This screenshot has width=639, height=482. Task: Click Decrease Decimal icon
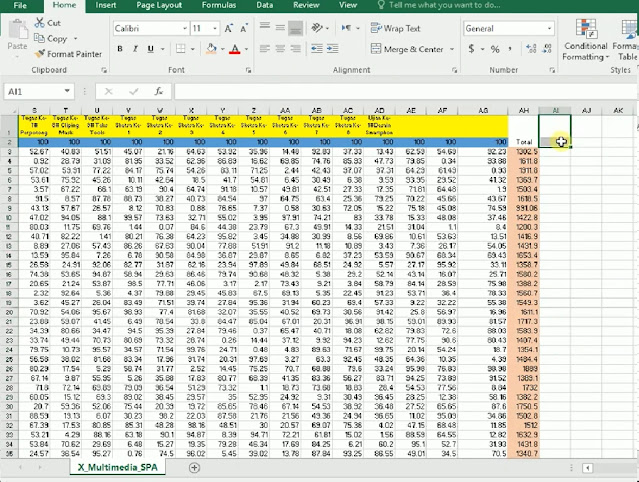[547, 49]
